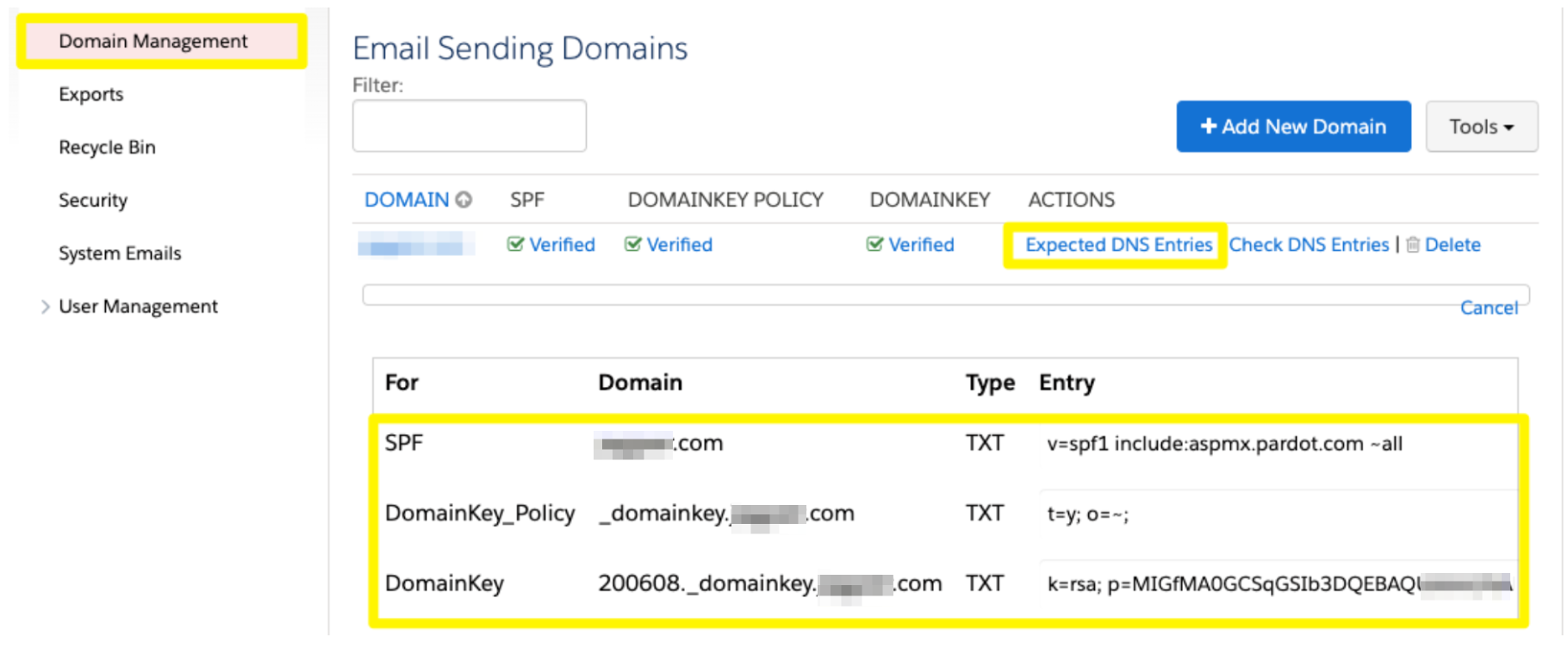This screenshot has width=1568, height=648.
Task: Select the SPF entry value v=spf1 include:aspmx.pardot.com
Action: [x=1225, y=444]
